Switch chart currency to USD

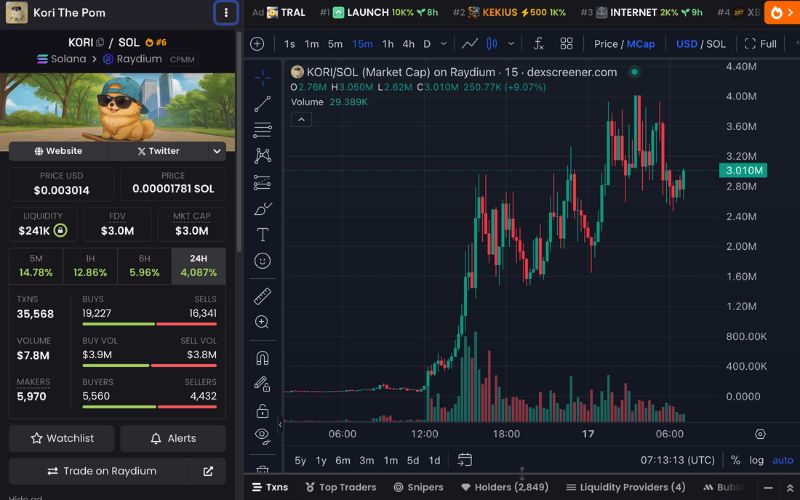click(x=686, y=44)
